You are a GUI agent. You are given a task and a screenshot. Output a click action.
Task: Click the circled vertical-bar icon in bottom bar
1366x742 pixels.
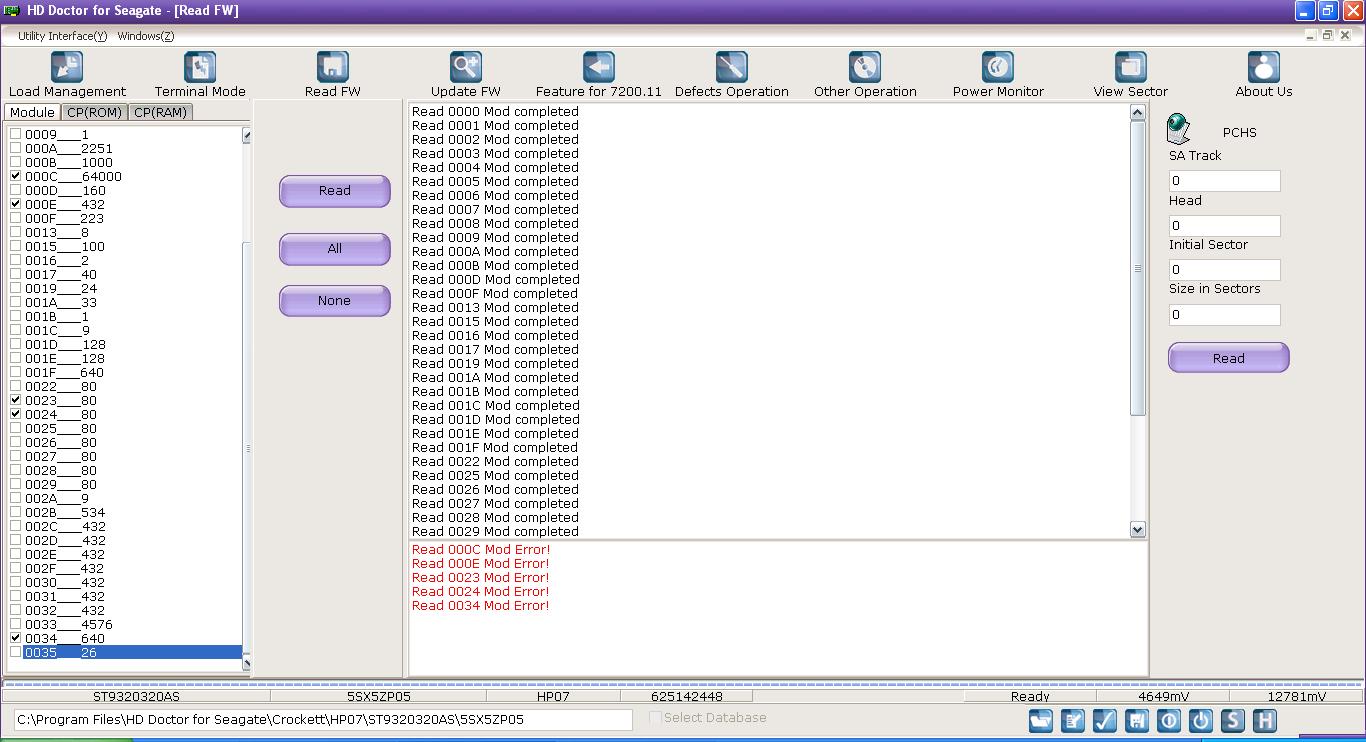tap(1169, 720)
